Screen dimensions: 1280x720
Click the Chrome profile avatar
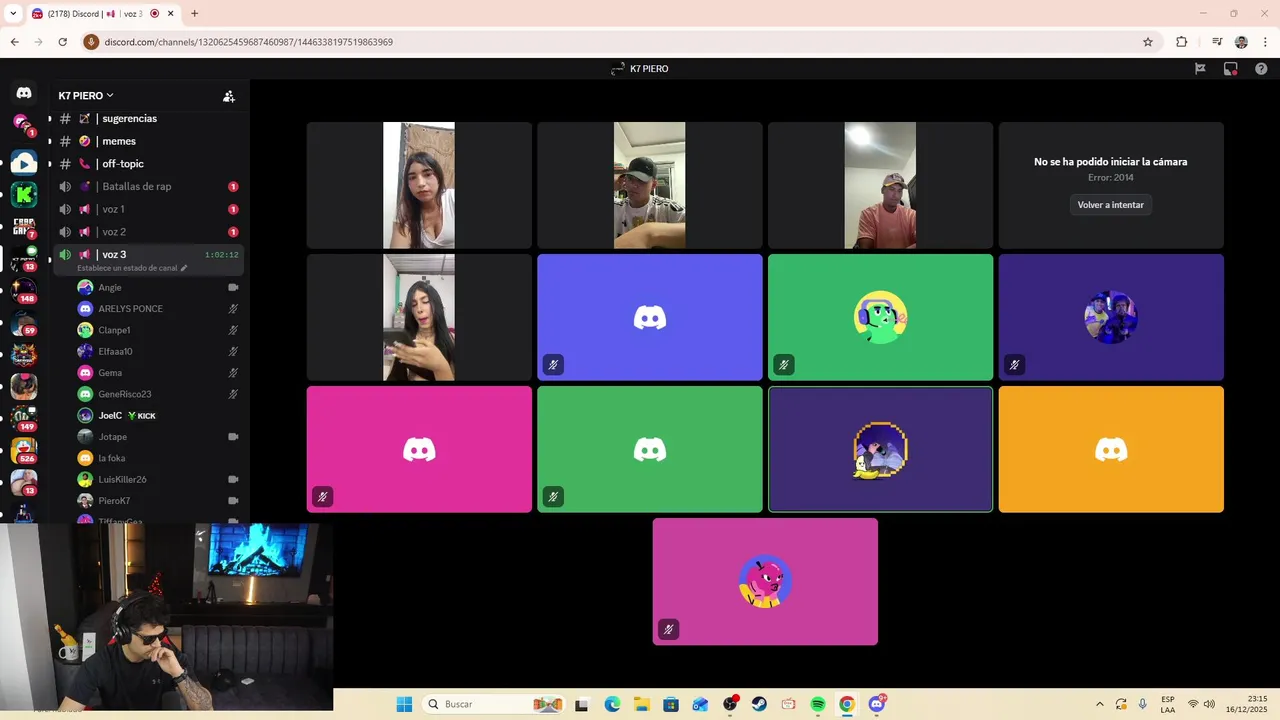[1241, 42]
